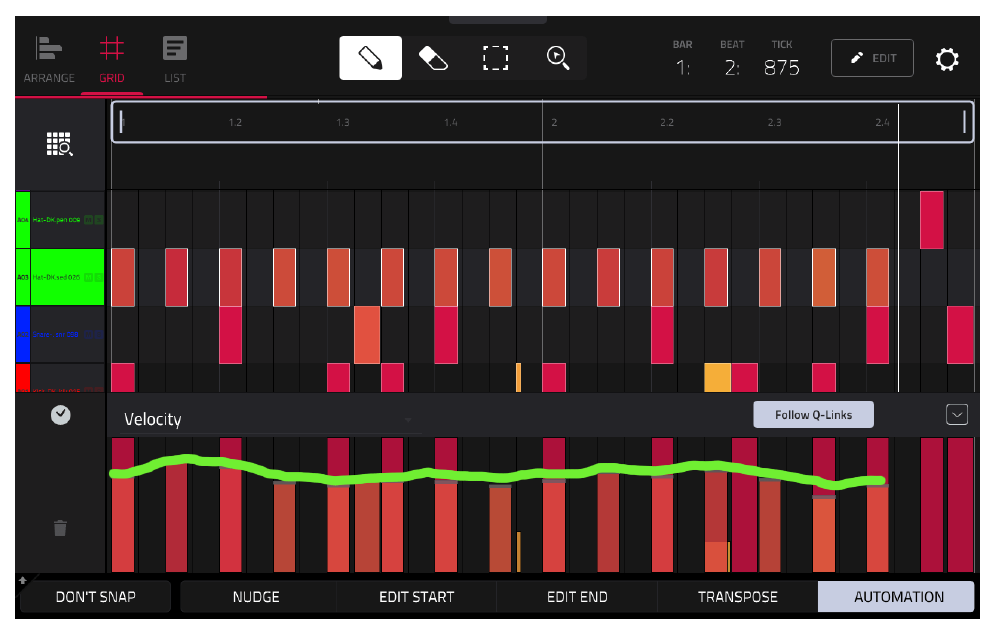Select the blue A02 pad color strip
This screenshot has height=636, width=996.
coord(23,334)
